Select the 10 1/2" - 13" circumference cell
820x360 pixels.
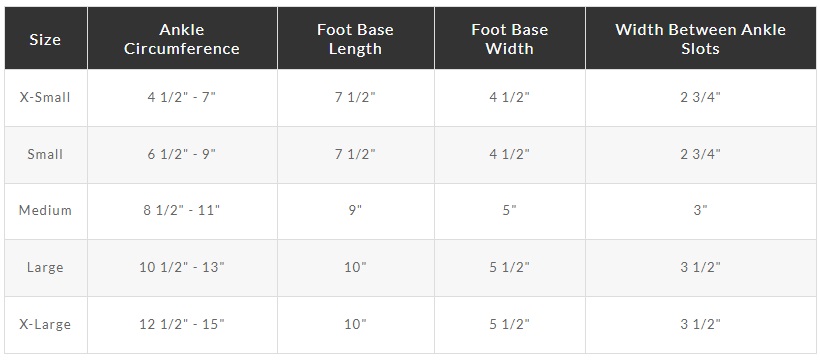tap(182, 267)
